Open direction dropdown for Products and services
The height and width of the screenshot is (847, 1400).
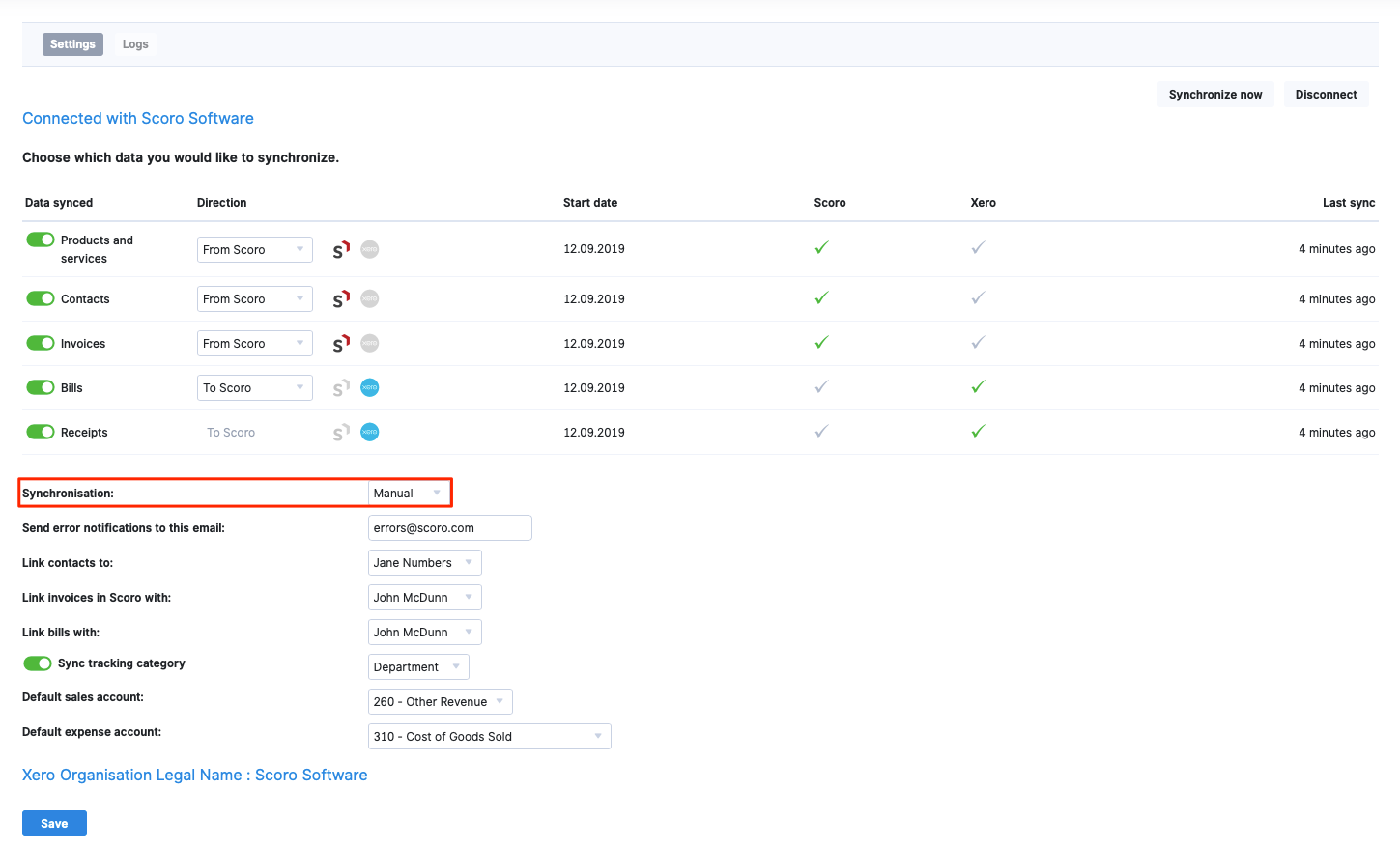coord(255,249)
